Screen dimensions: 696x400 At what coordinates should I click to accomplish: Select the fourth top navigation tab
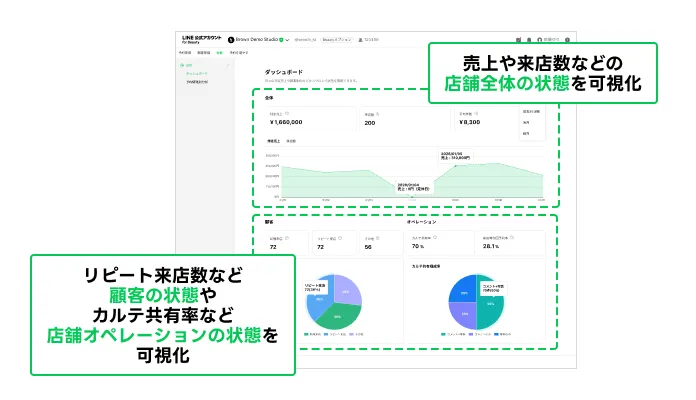point(239,53)
